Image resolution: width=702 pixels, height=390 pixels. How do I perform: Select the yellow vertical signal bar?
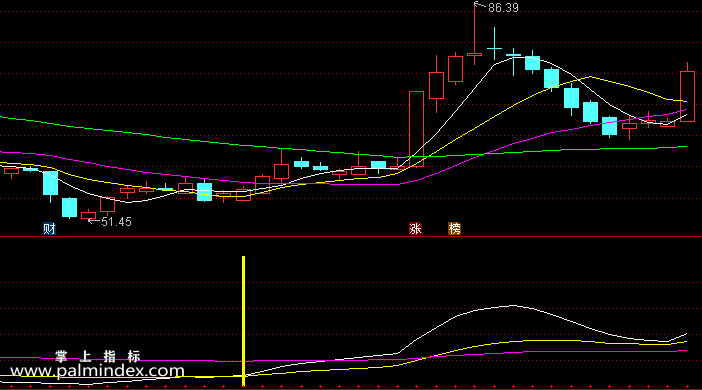pyautogui.click(x=244, y=321)
